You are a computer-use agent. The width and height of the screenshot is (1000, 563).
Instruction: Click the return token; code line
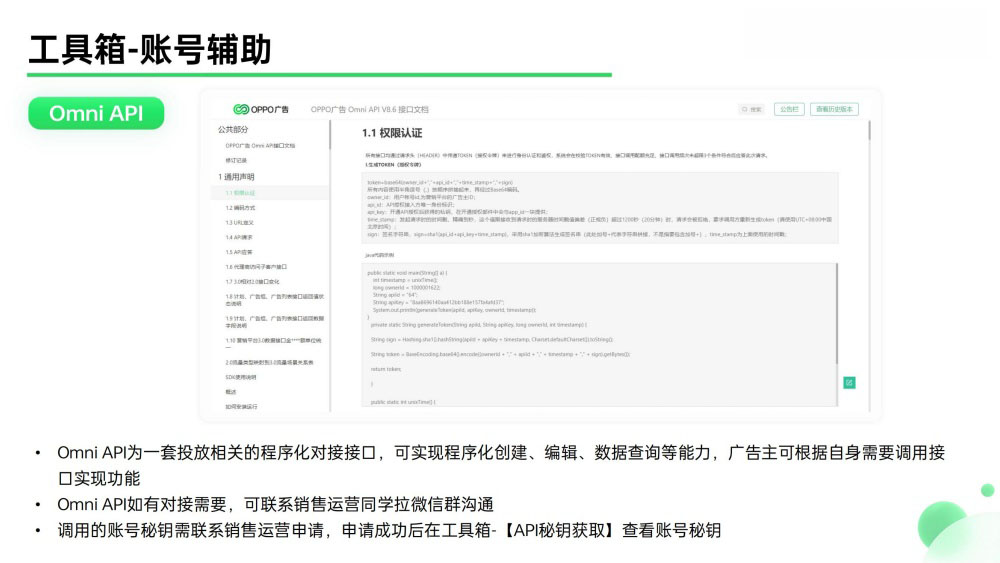pos(386,369)
